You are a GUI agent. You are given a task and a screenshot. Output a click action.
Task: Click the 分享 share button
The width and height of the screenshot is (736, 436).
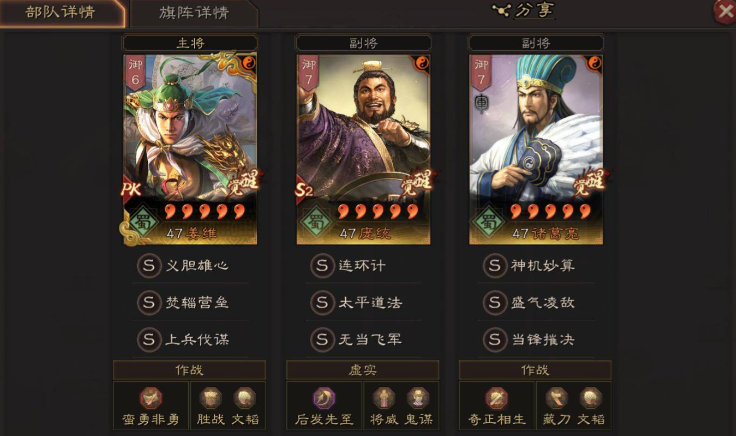pyautogui.click(x=523, y=10)
